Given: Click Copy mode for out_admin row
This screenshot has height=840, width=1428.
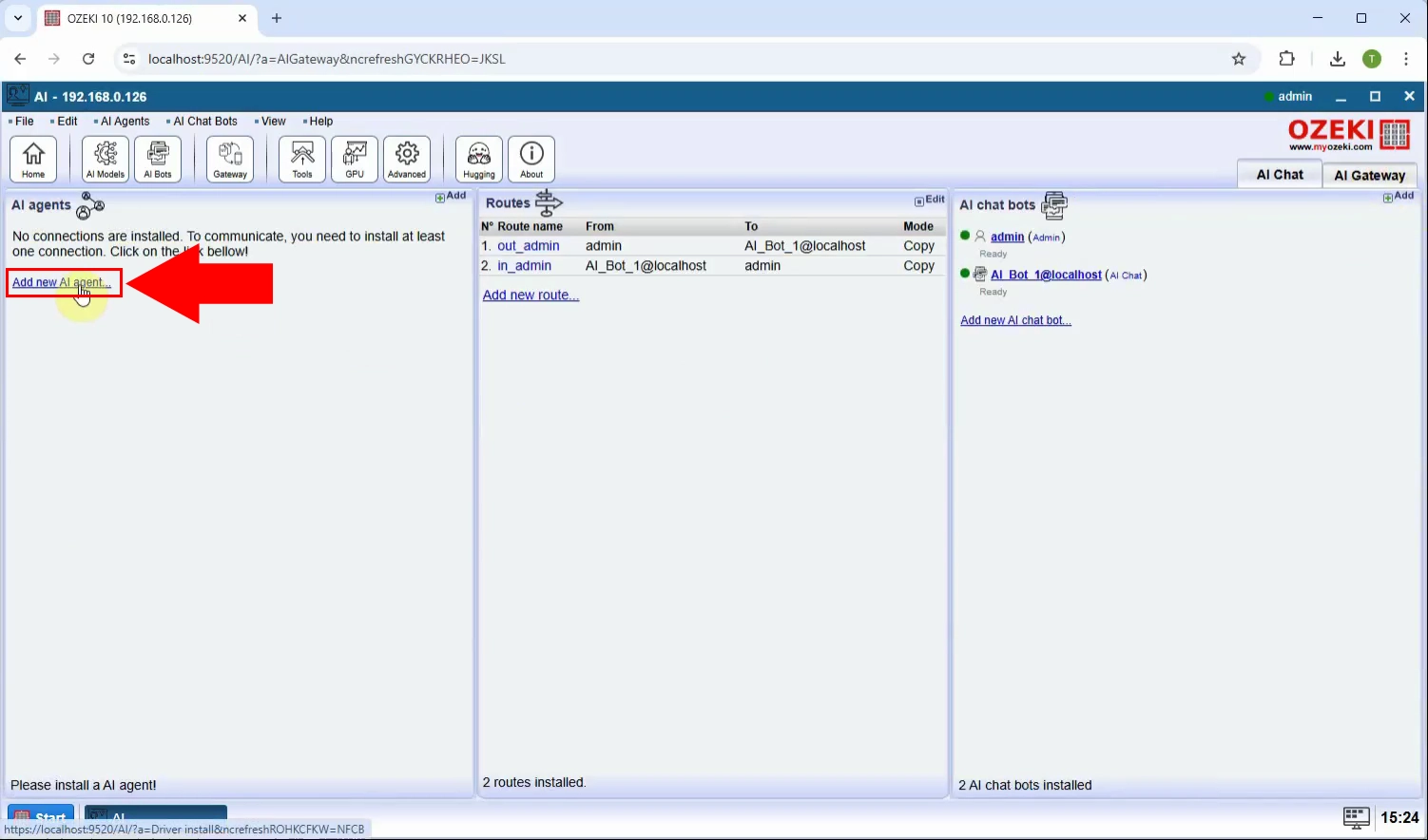Looking at the screenshot, I should (x=919, y=246).
